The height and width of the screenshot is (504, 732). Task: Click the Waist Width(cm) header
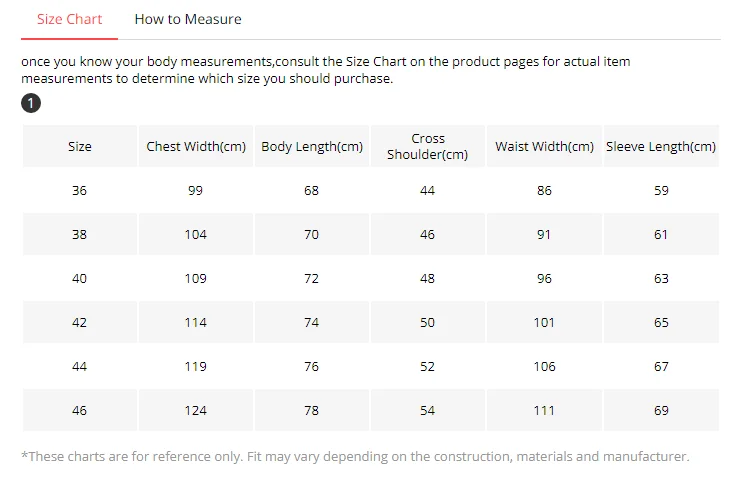544,146
